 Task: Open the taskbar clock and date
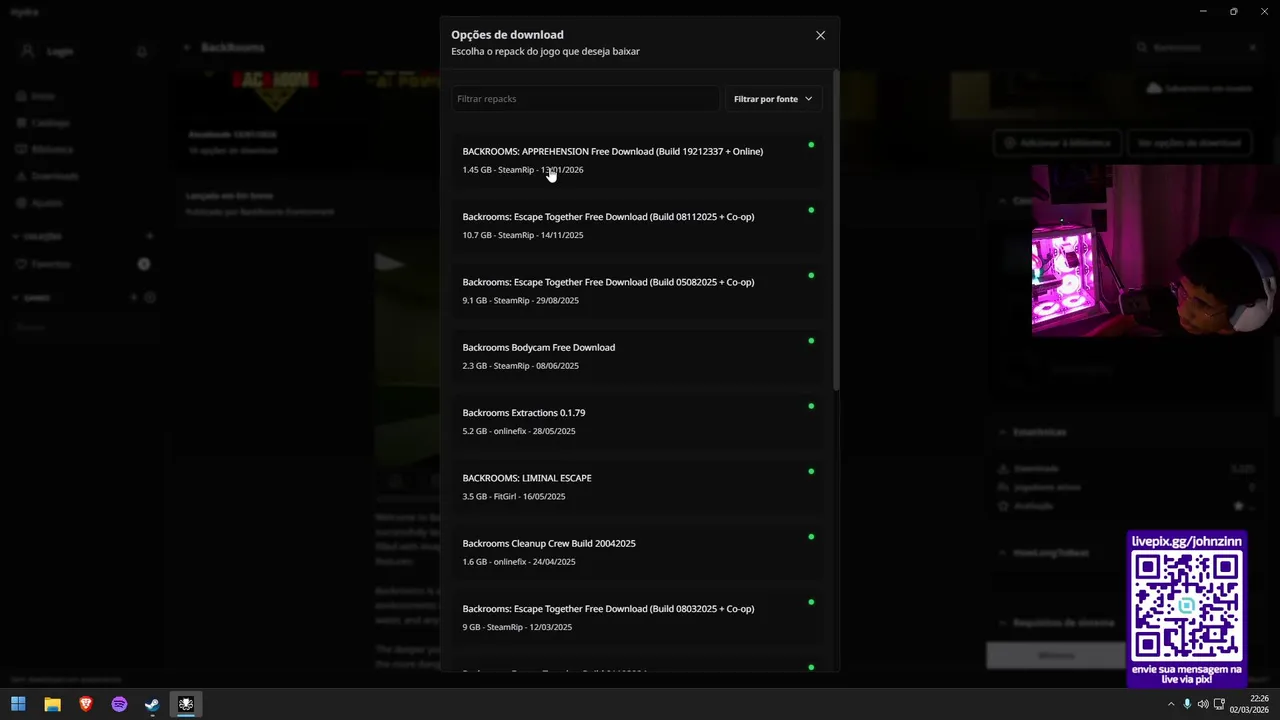(1250, 704)
